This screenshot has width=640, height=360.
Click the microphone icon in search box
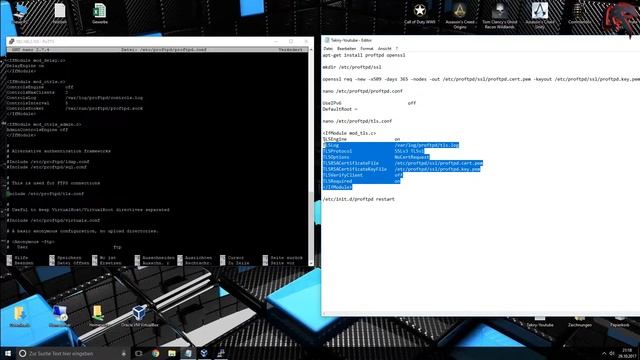pos(124,353)
